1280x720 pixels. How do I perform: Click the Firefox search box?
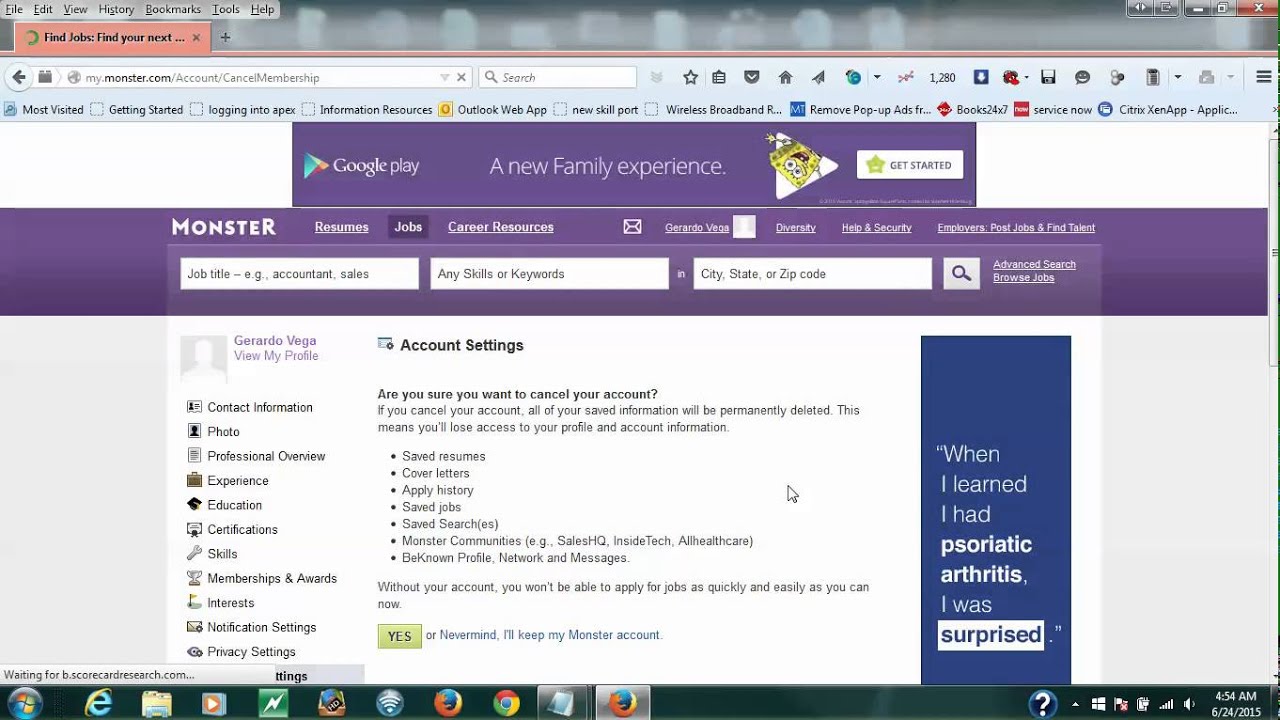558,77
